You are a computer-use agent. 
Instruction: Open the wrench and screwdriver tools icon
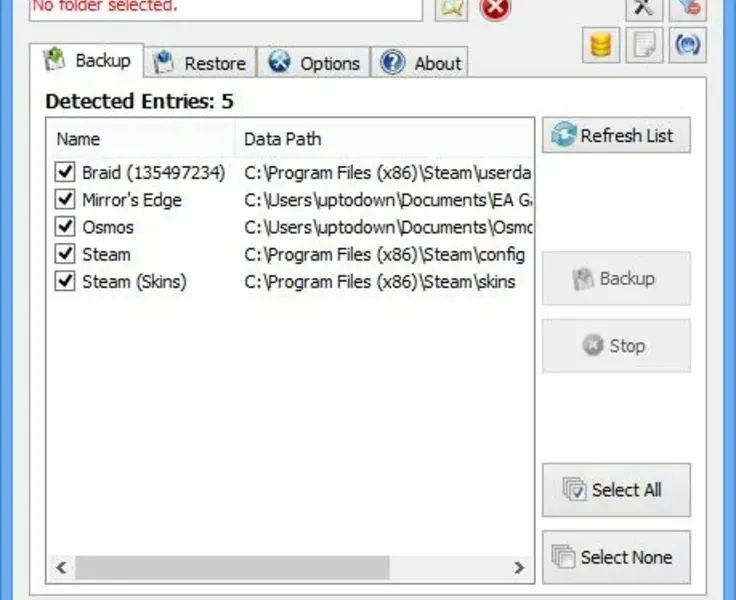(644, 8)
